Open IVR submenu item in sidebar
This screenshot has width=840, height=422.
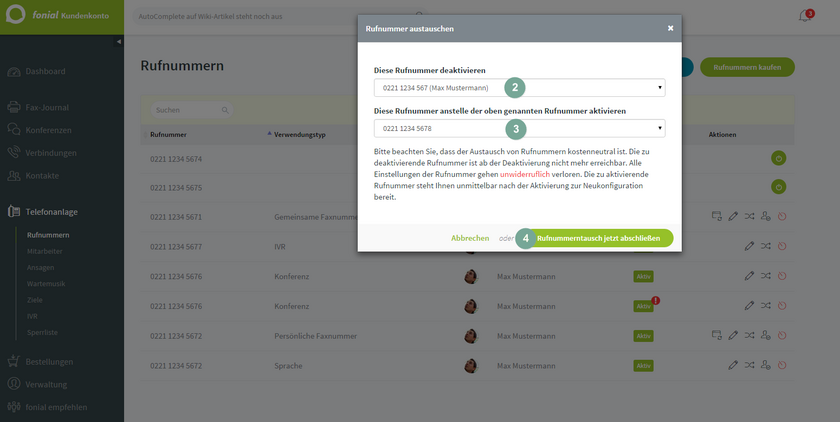click(32, 316)
